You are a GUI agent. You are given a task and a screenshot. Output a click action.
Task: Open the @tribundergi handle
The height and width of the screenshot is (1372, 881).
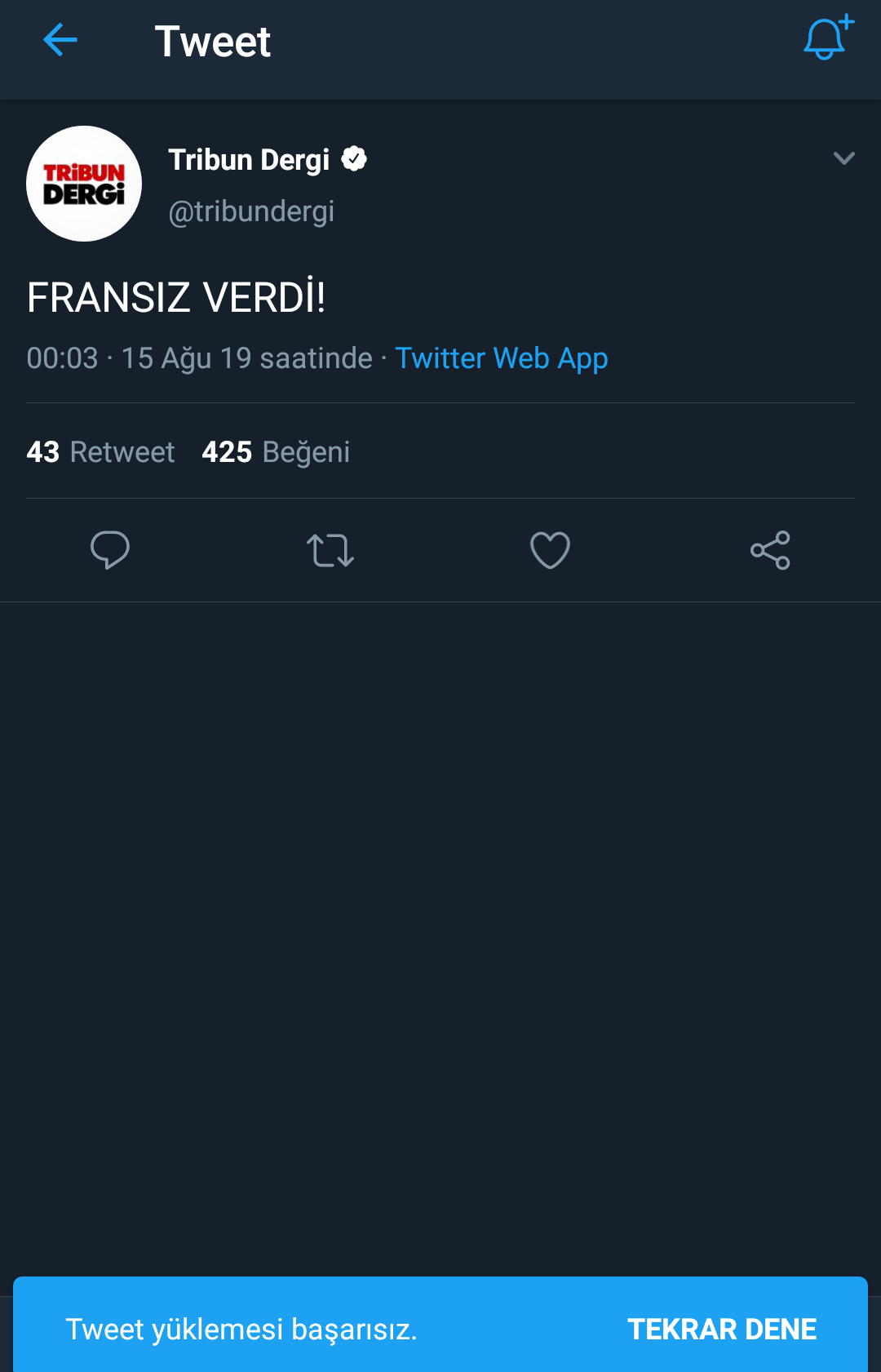point(251,211)
